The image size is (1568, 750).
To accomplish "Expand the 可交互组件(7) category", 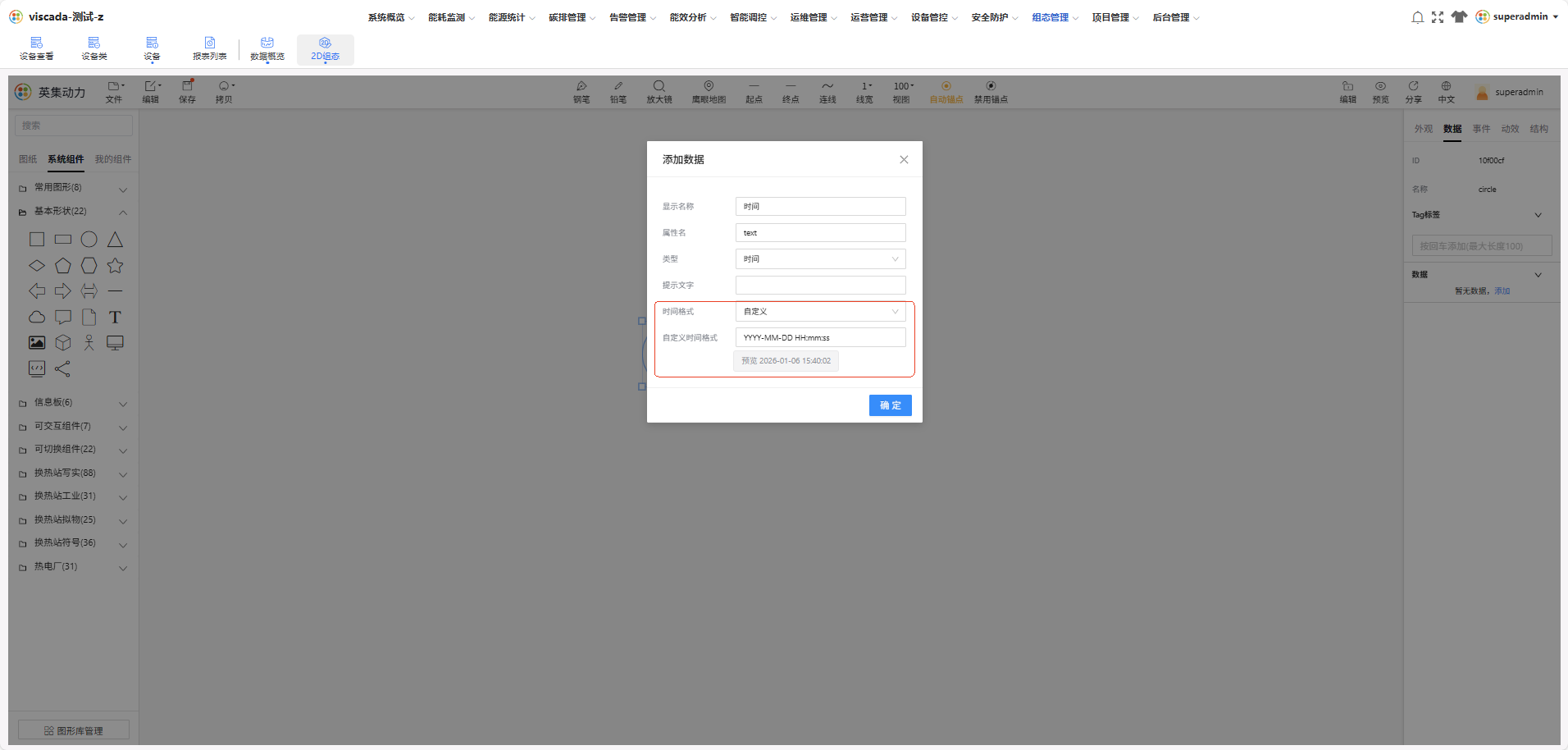I will (x=74, y=427).
